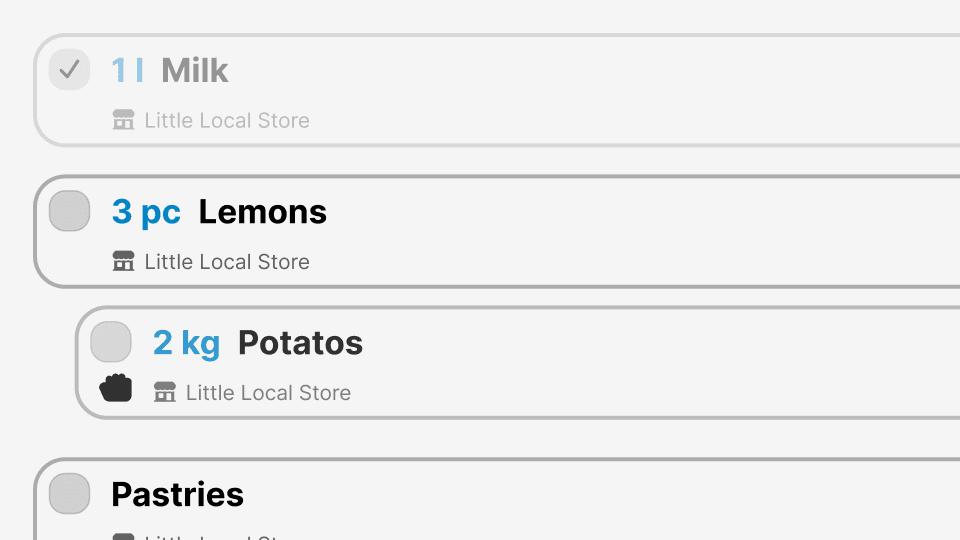Viewport: 960px width, 540px height.
Task: Click 'Little Local Store' label under Potatos
Action: (268, 393)
